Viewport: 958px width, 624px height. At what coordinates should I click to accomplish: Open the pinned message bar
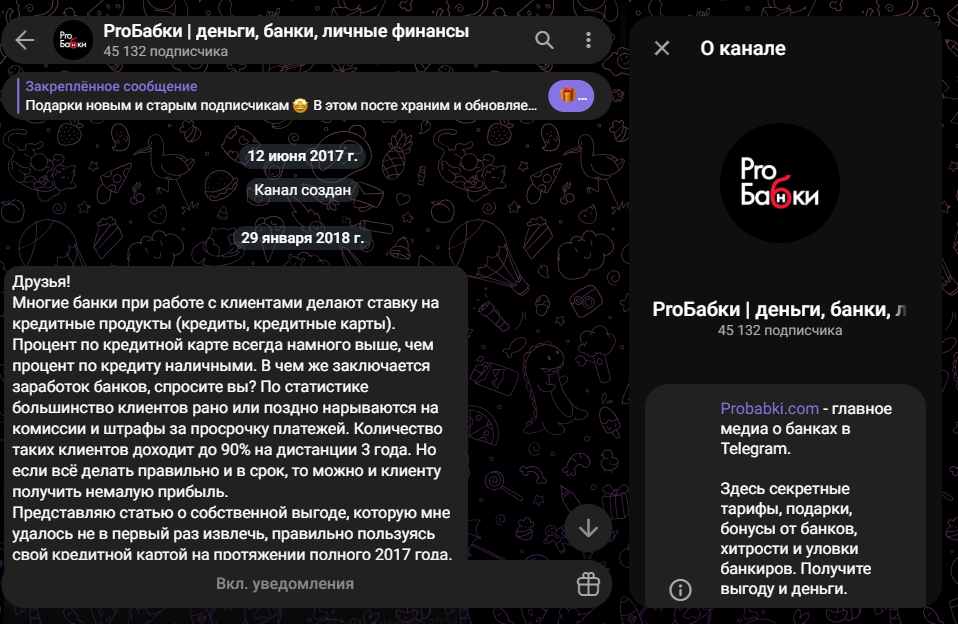tap(306, 96)
